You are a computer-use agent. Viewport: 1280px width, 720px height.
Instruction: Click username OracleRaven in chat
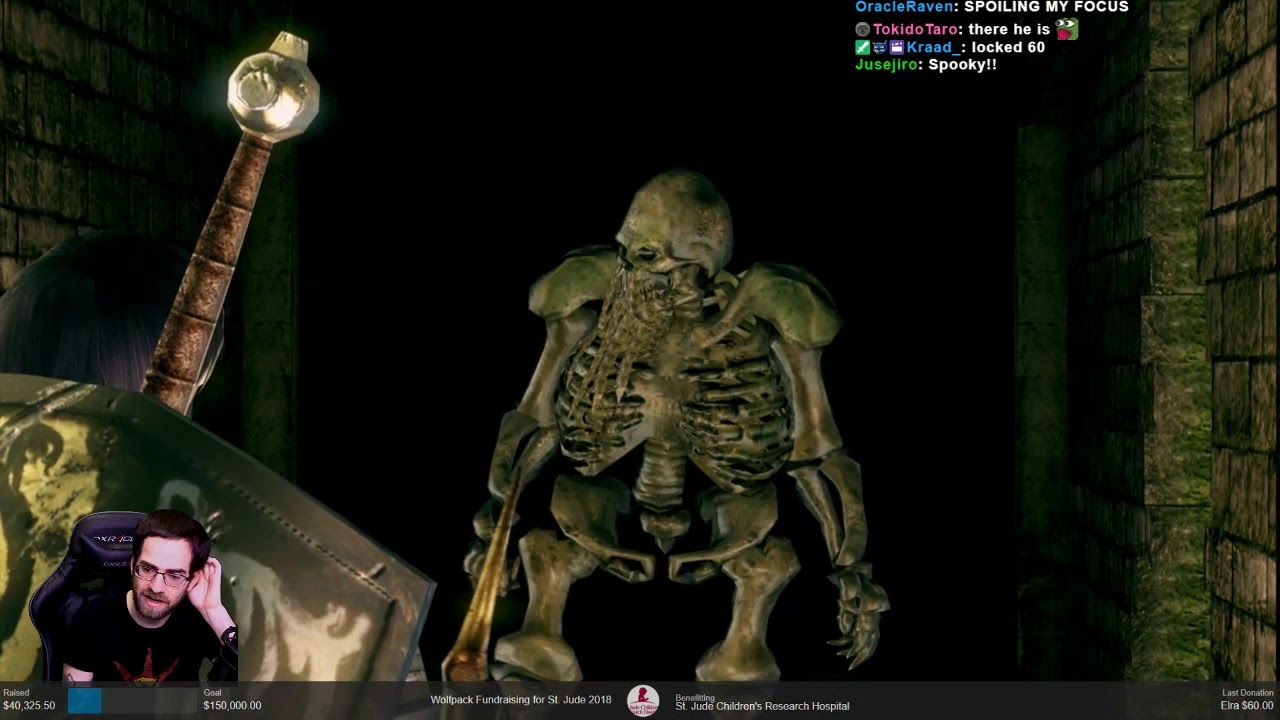click(x=905, y=7)
